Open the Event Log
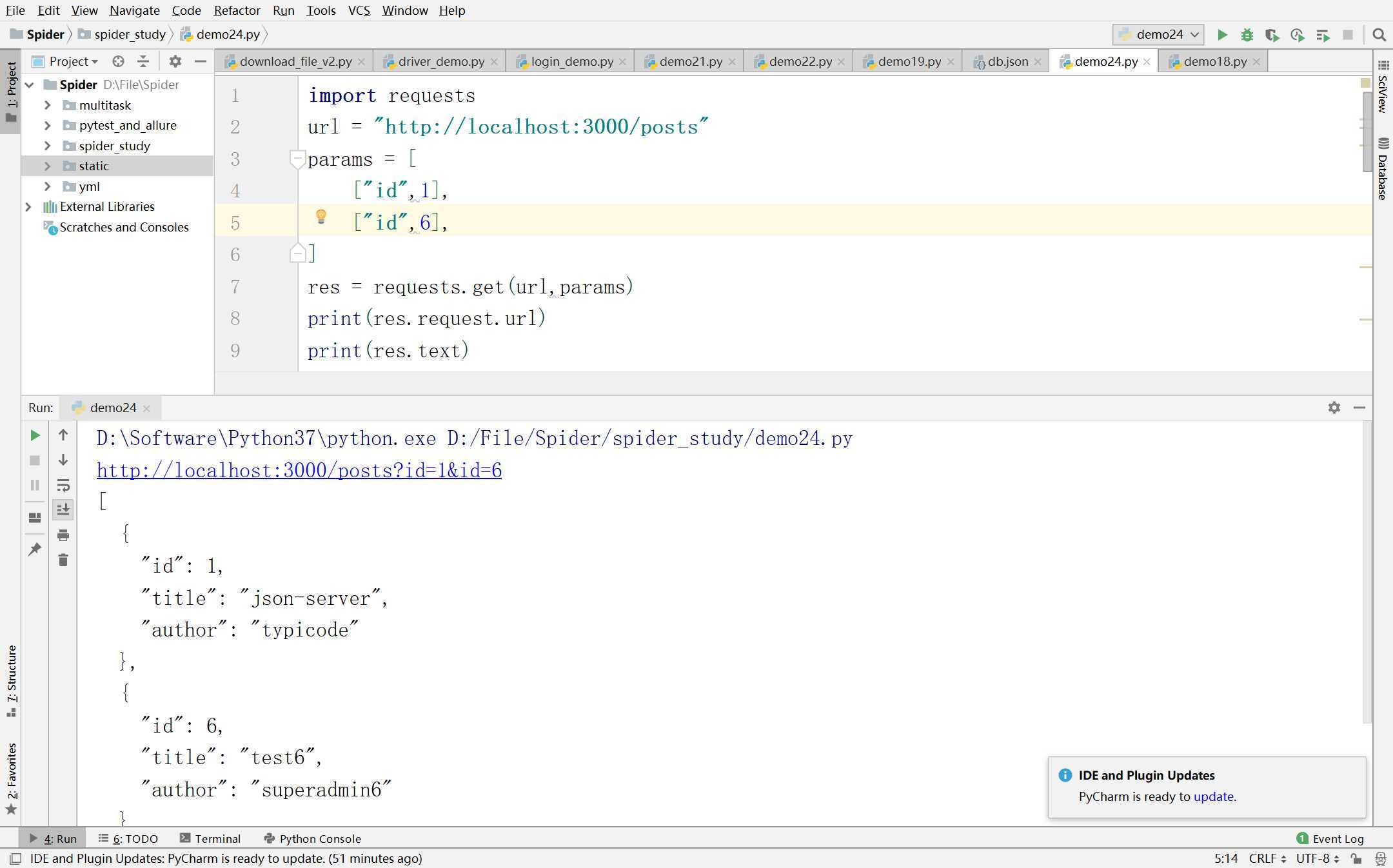Image resolution: width=1393 pixels, height=868 pixels. click(1330, 838)
